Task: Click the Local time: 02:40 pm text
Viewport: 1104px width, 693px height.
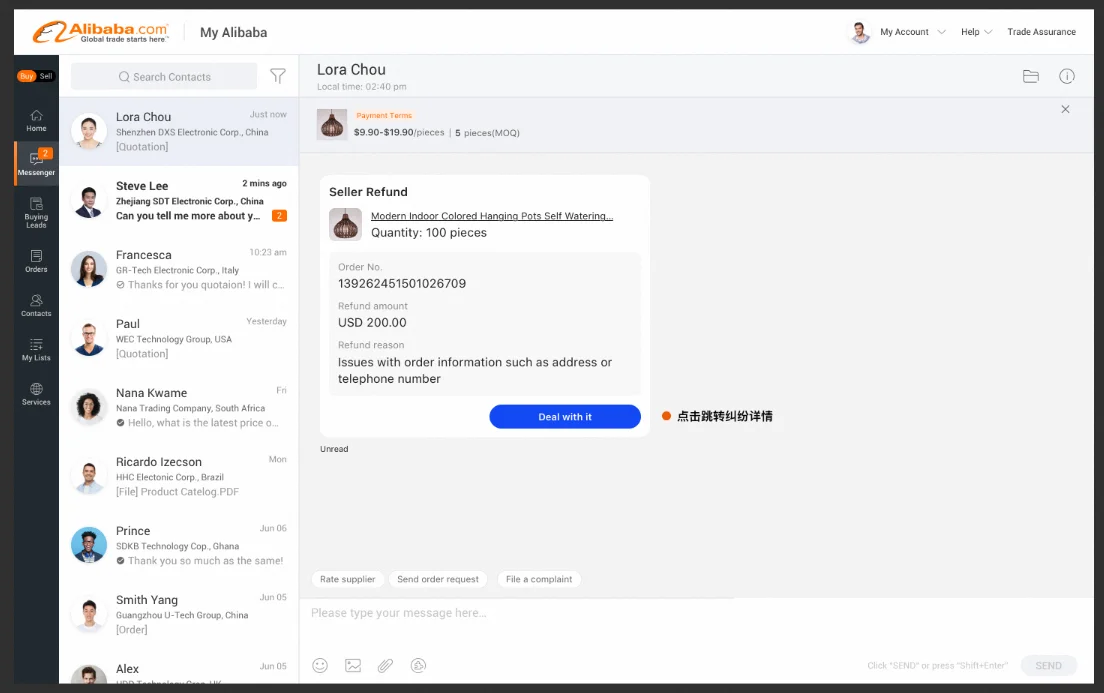Action: point(361,87)
